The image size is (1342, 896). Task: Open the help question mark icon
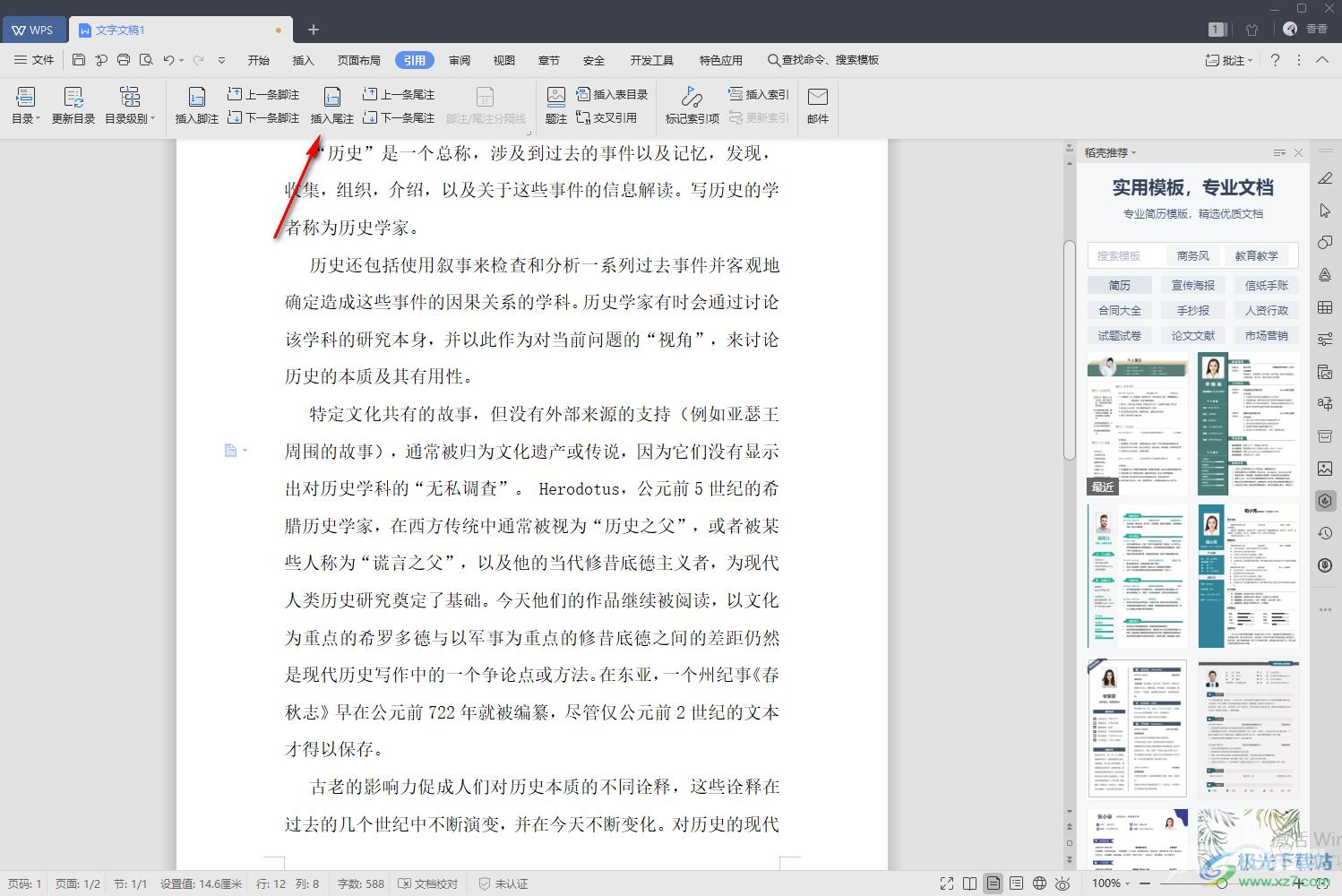tap(1275, 60)
